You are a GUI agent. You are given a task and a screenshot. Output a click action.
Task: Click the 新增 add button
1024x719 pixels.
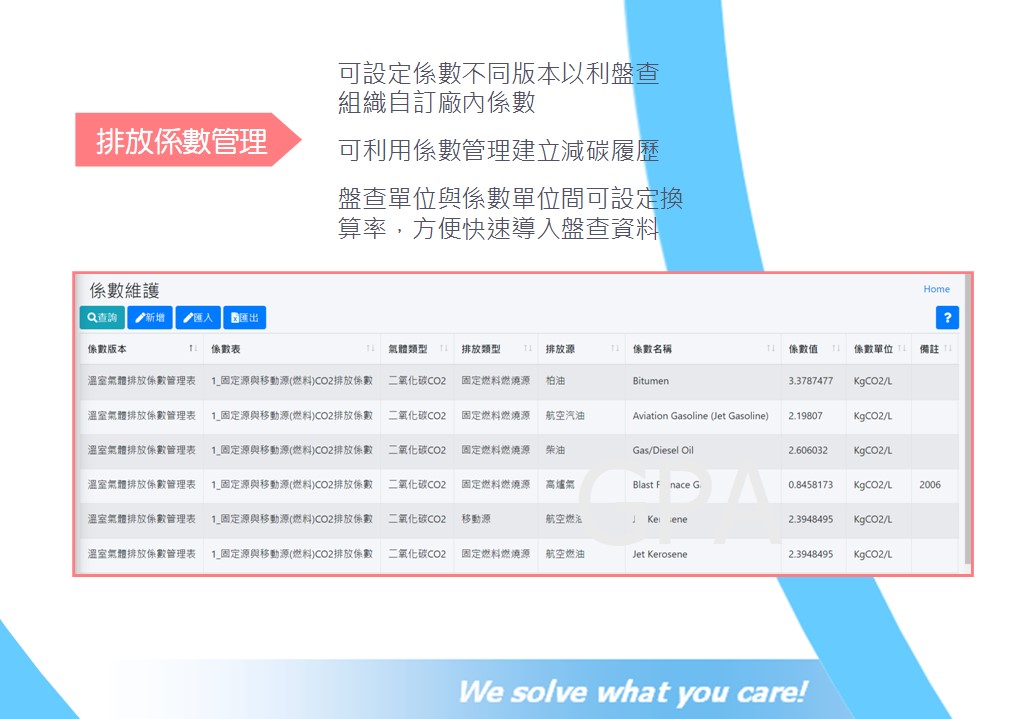coord(150,318)
